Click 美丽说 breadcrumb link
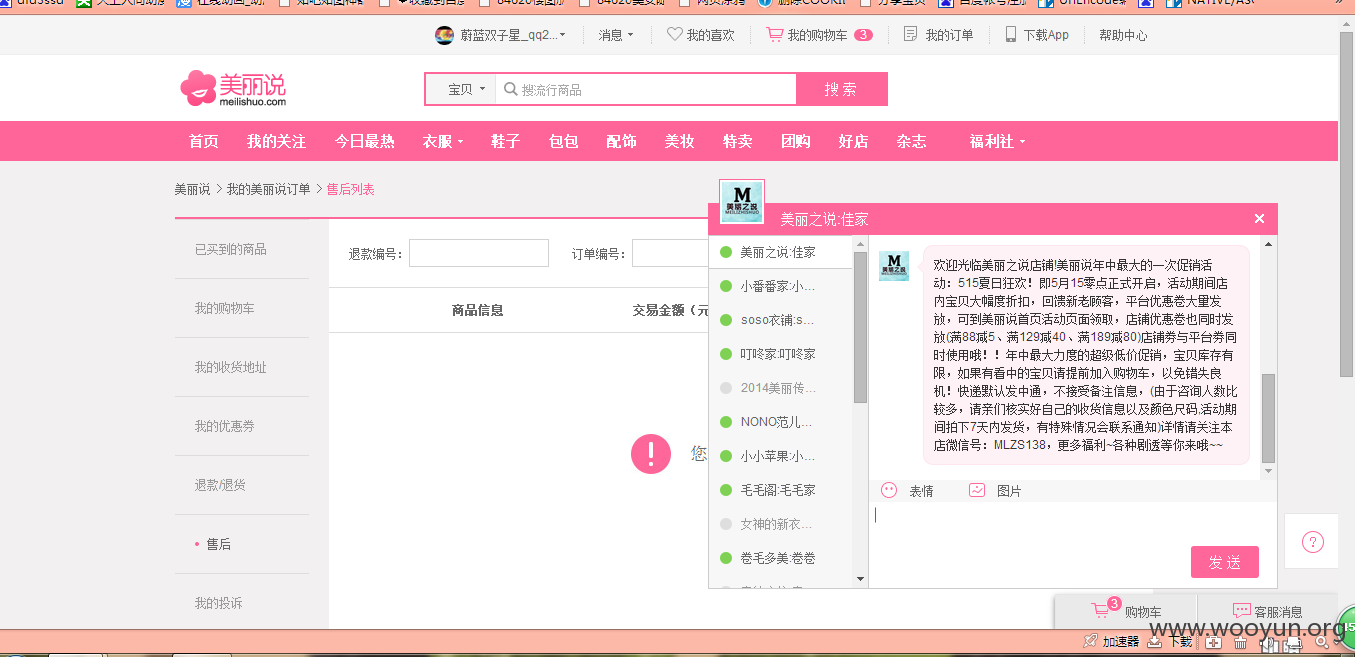Viewport: 1355px width, 657px height. 193,189
